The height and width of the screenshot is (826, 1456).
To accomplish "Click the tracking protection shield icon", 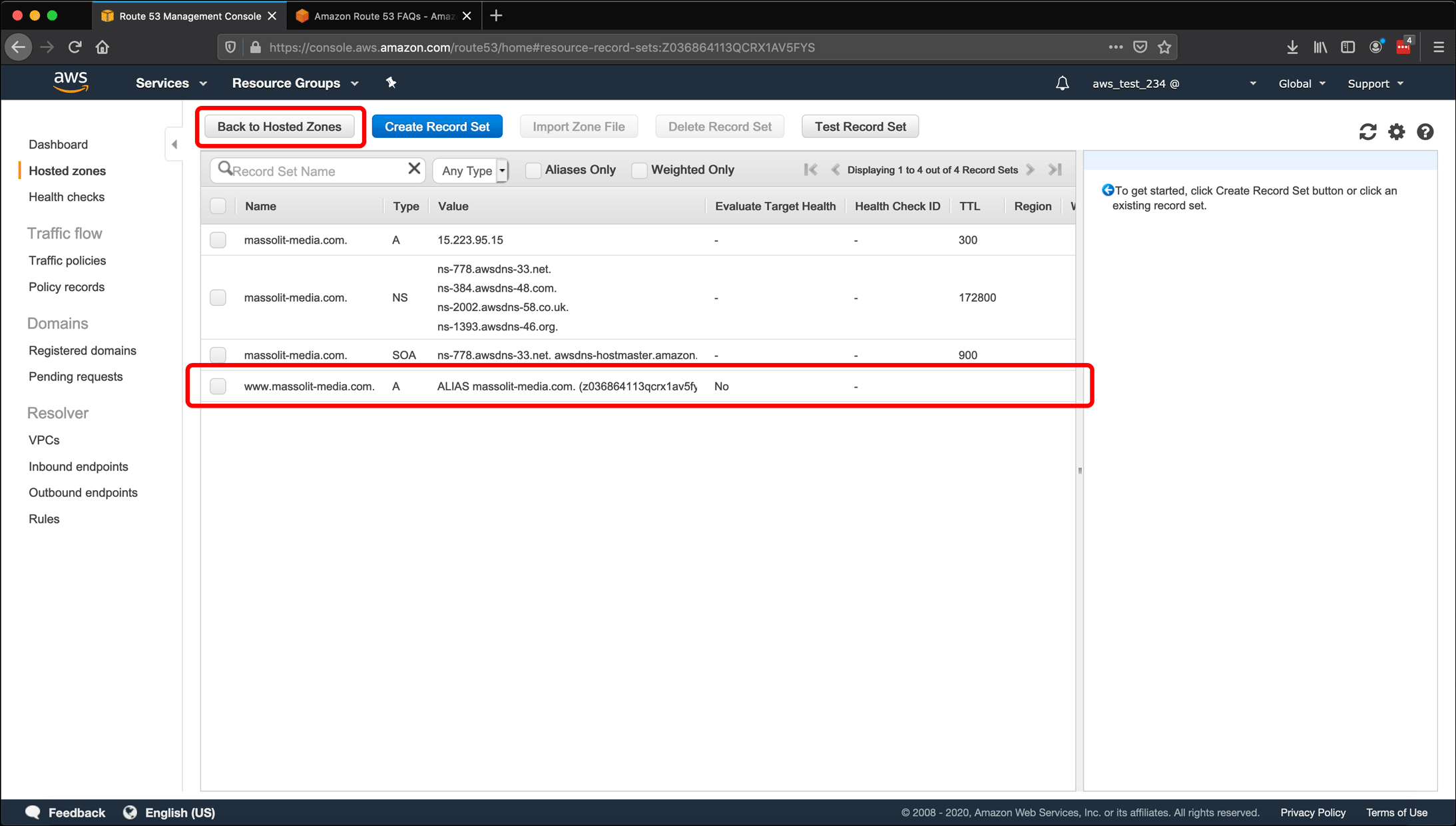I will 230,47.
